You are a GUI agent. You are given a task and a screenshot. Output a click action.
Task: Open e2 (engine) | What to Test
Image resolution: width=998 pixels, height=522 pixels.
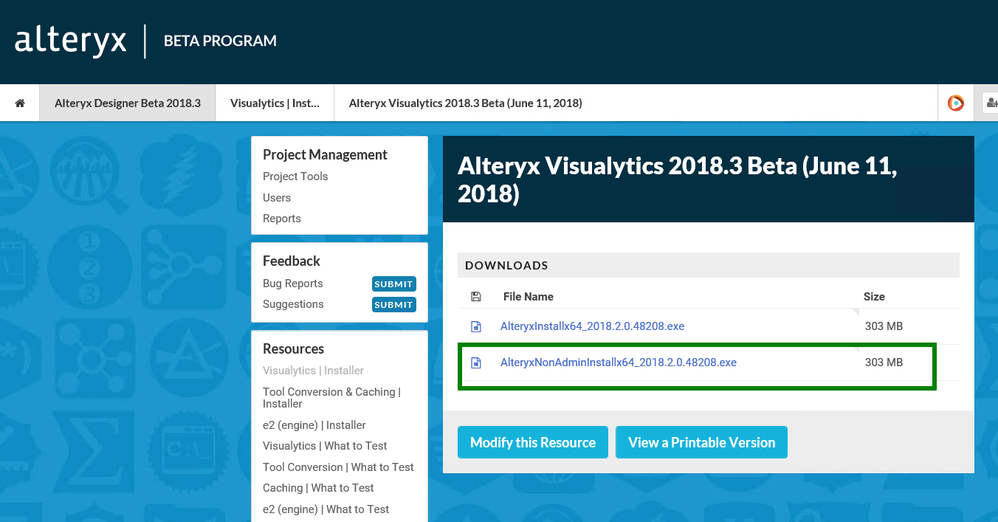click(326, 509)
